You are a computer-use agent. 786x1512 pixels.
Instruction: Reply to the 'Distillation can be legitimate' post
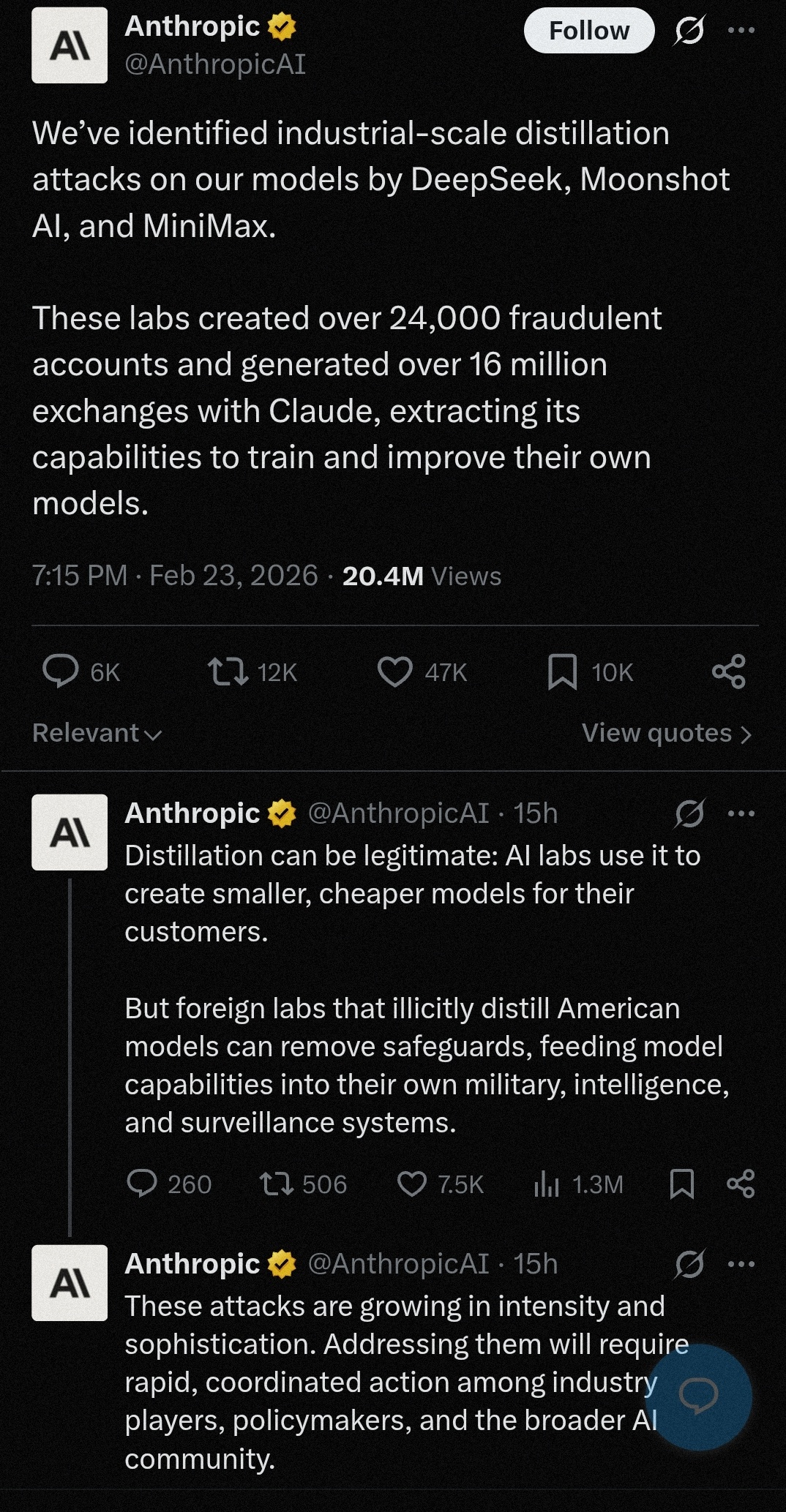click(142, 1183)
